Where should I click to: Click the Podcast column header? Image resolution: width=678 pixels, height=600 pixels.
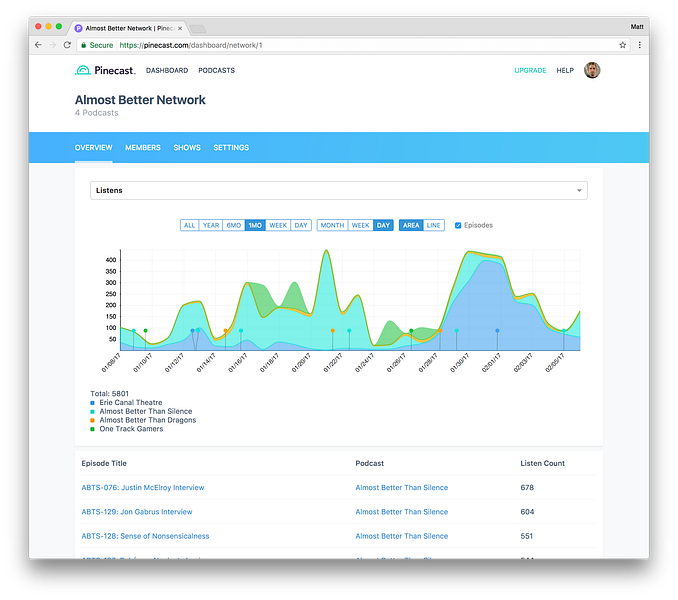click(370, 463)
